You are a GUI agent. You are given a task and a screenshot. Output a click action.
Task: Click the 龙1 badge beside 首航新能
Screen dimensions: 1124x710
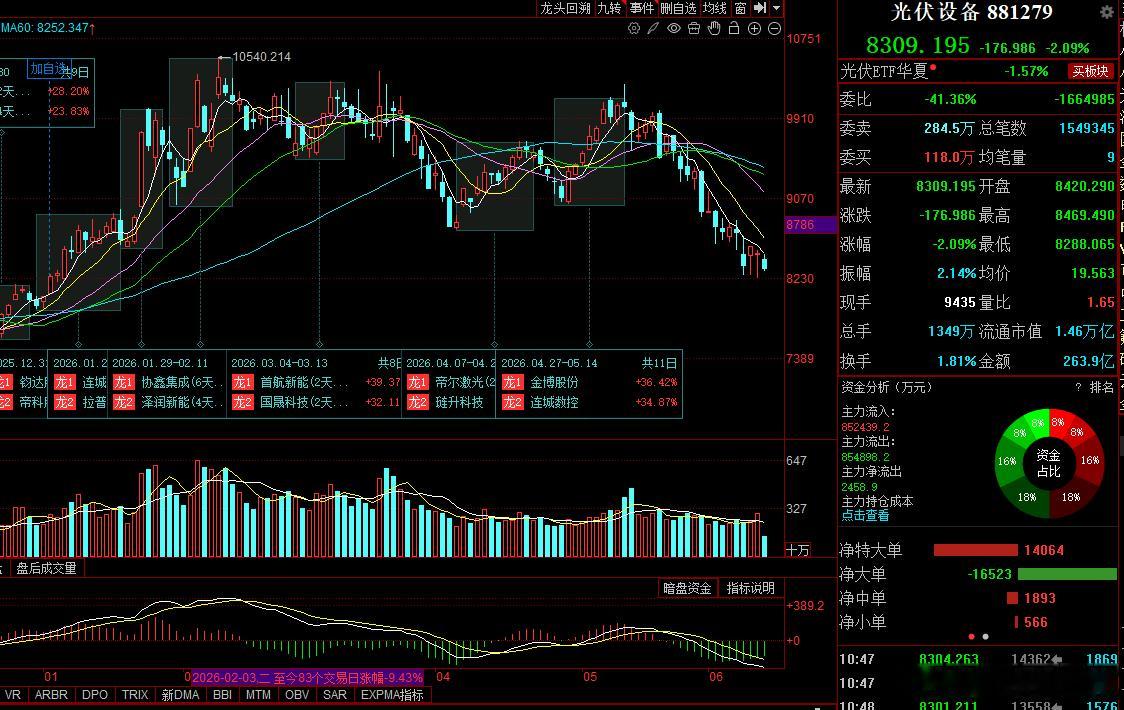(242, 382)
